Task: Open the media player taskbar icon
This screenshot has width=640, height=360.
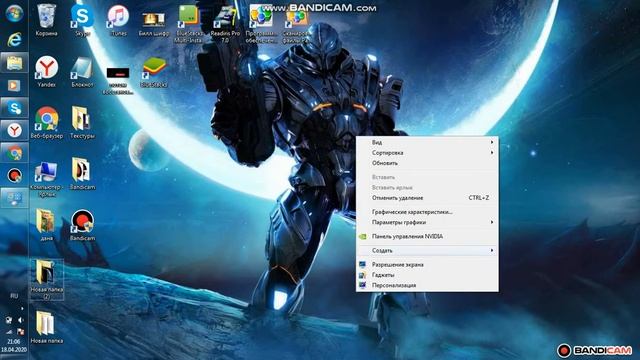Action: 14,85
